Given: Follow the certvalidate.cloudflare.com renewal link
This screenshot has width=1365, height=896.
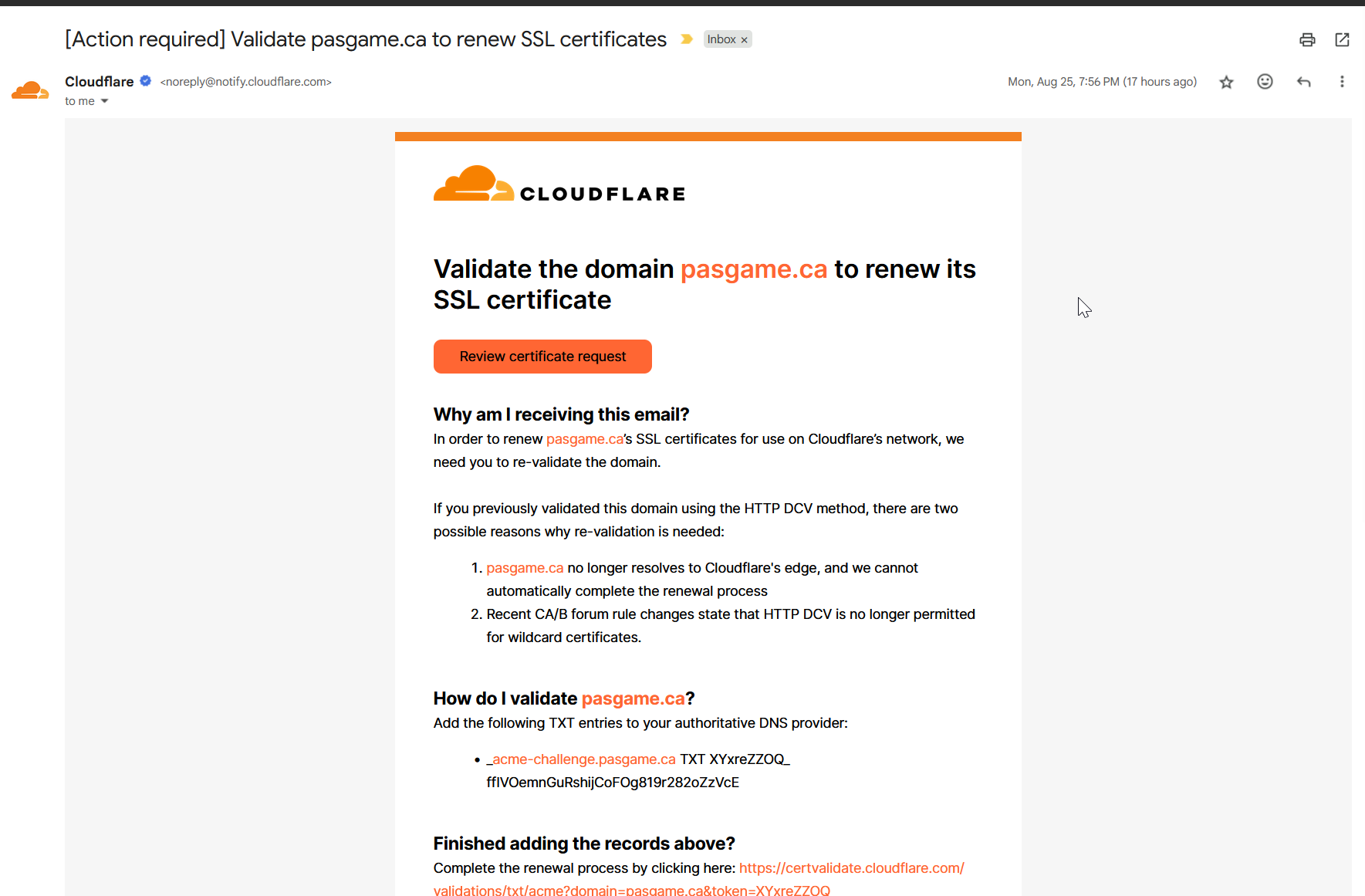Looking at the screenshot, I should pyautogui.click(x=699, y=879).
